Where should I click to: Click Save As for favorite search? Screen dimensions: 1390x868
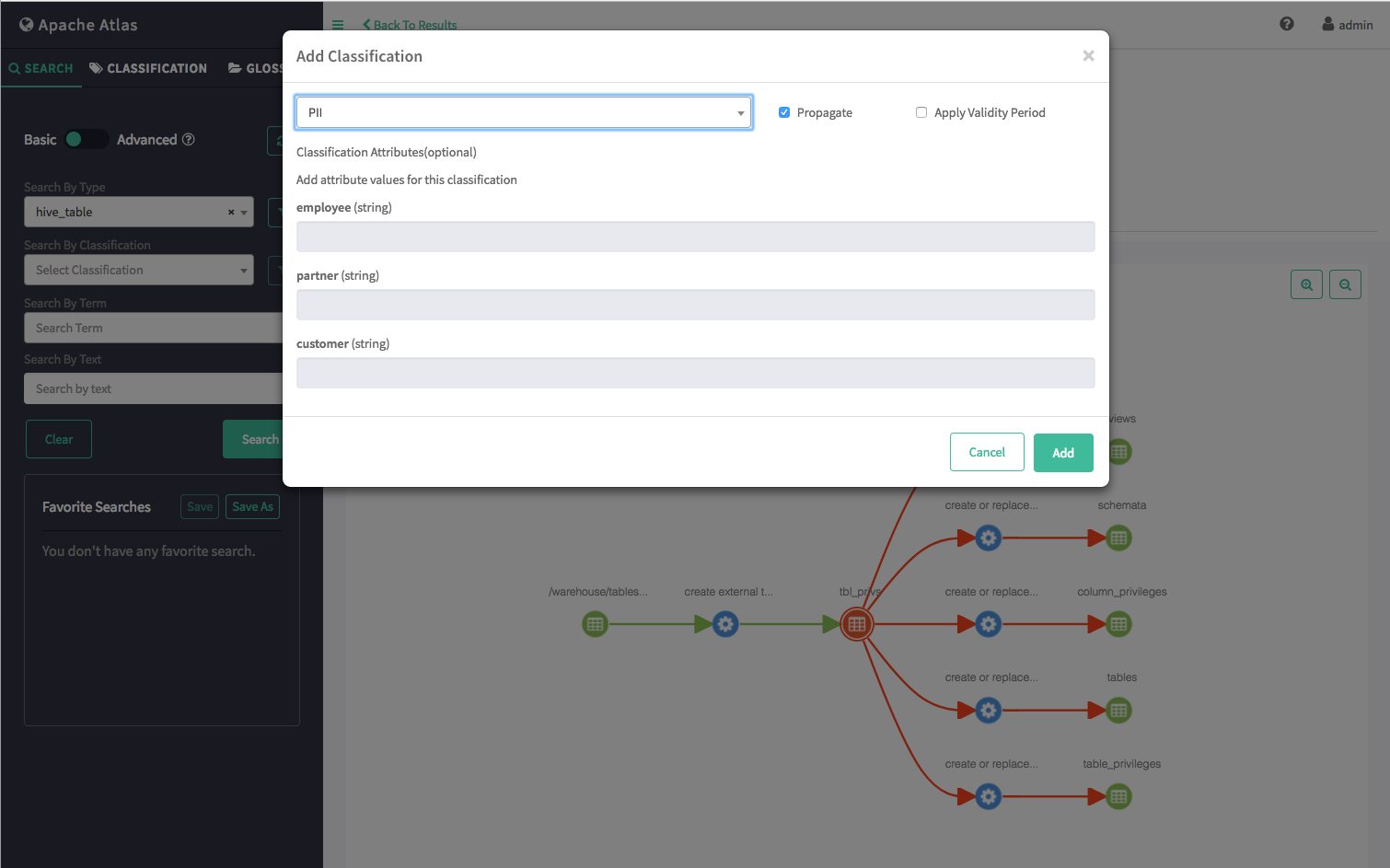[x=252, y=506]
